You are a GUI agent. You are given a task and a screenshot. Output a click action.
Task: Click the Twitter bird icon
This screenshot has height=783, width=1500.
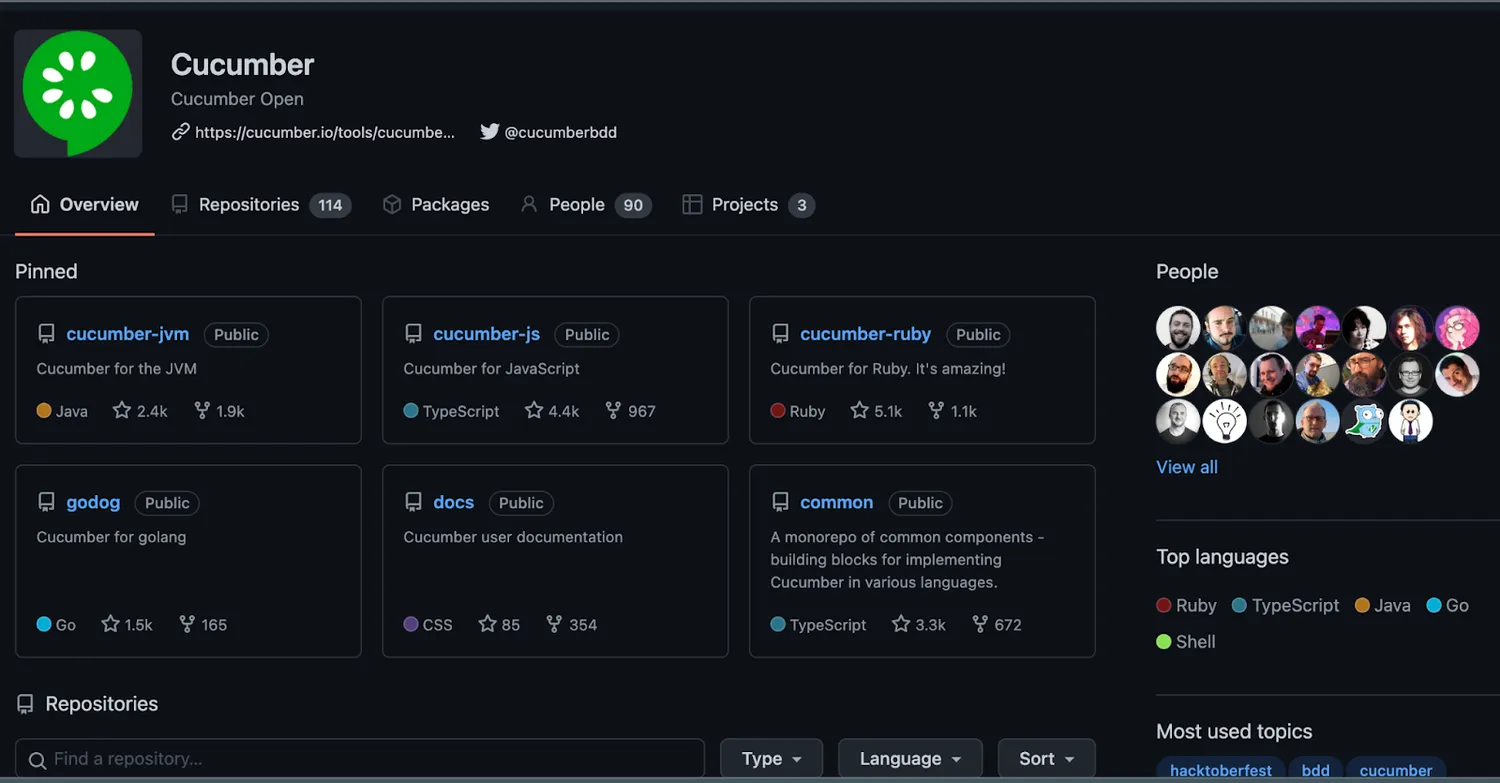pyautogui.click(x=489, y=132)
